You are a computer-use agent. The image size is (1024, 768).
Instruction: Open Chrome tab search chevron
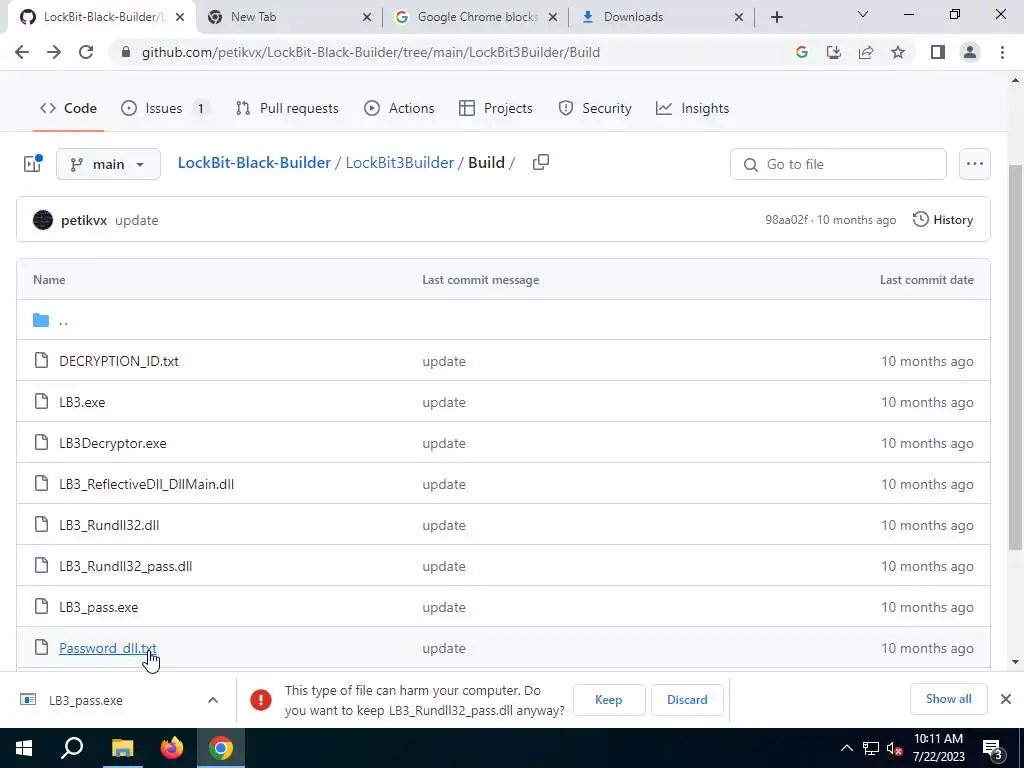point(863,14)
